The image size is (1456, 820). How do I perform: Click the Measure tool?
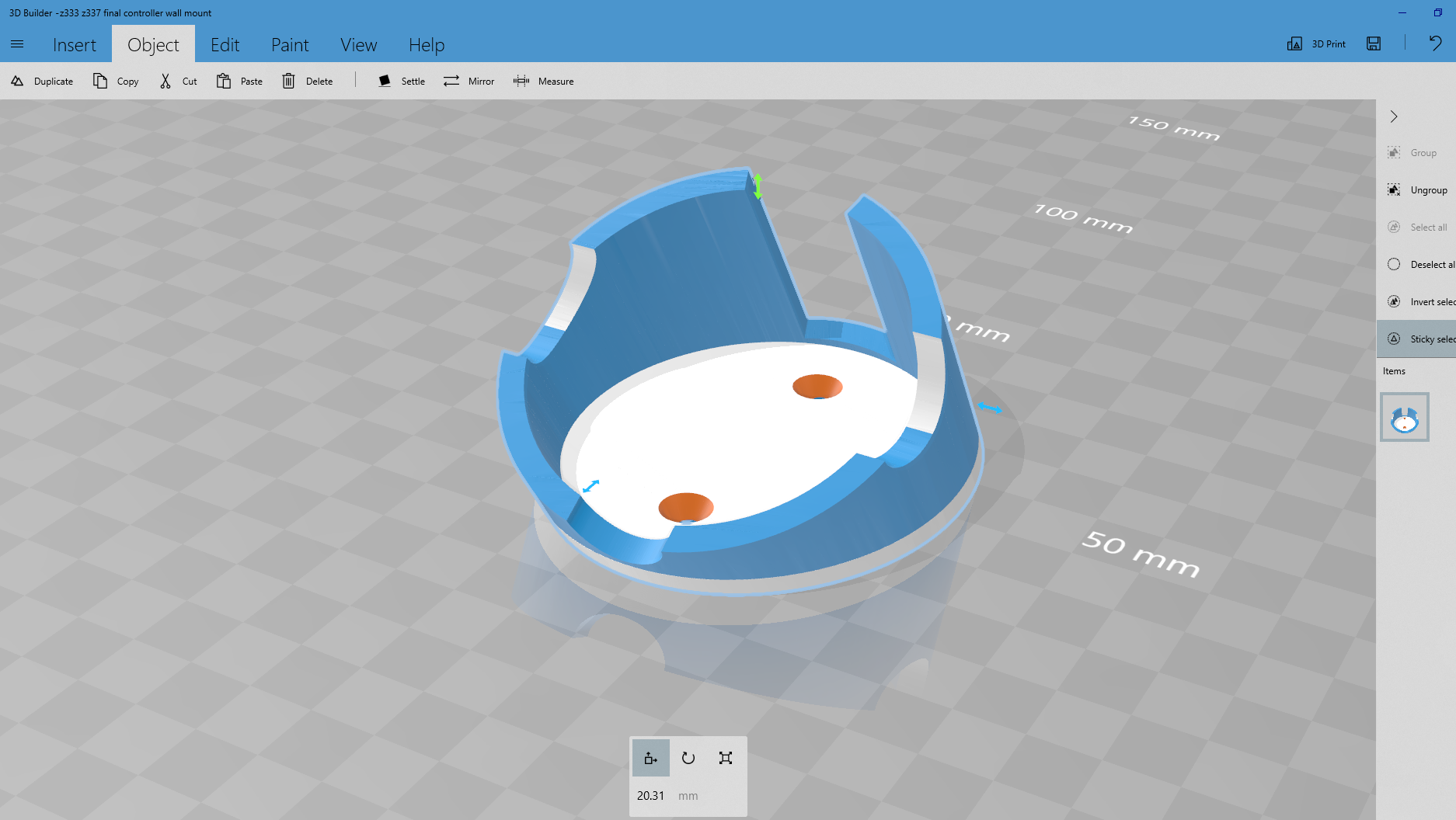(544, 81)
